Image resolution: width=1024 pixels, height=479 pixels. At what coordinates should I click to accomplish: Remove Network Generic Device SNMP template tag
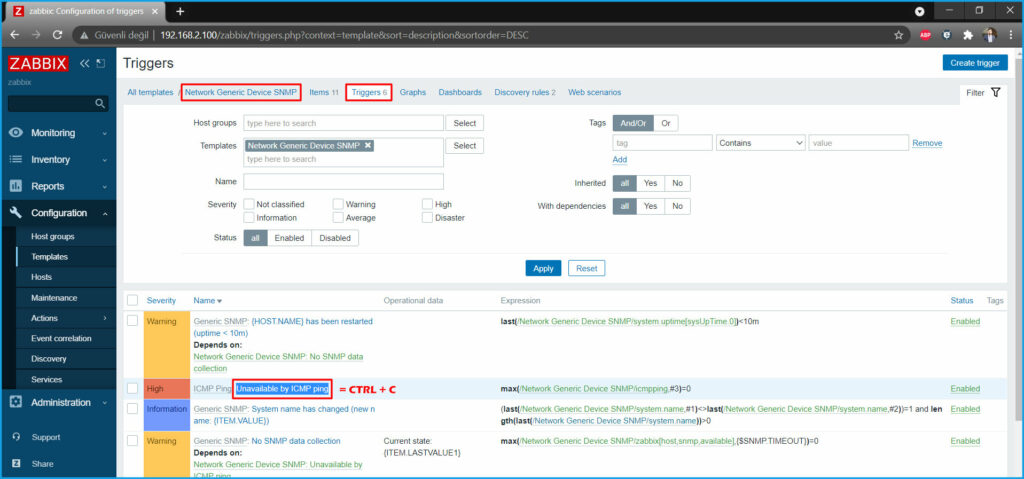coord(368,146)
